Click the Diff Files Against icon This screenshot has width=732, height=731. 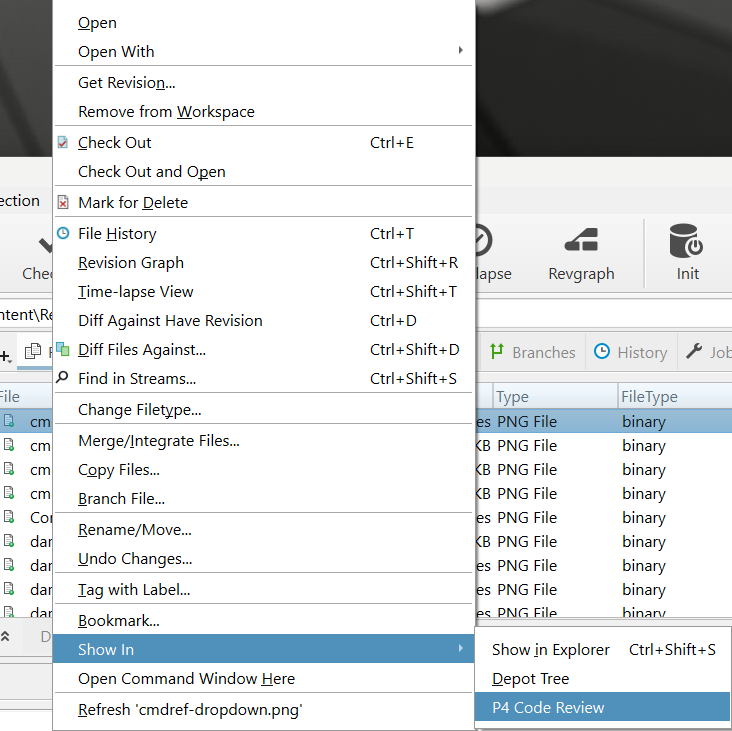point(63,350)
